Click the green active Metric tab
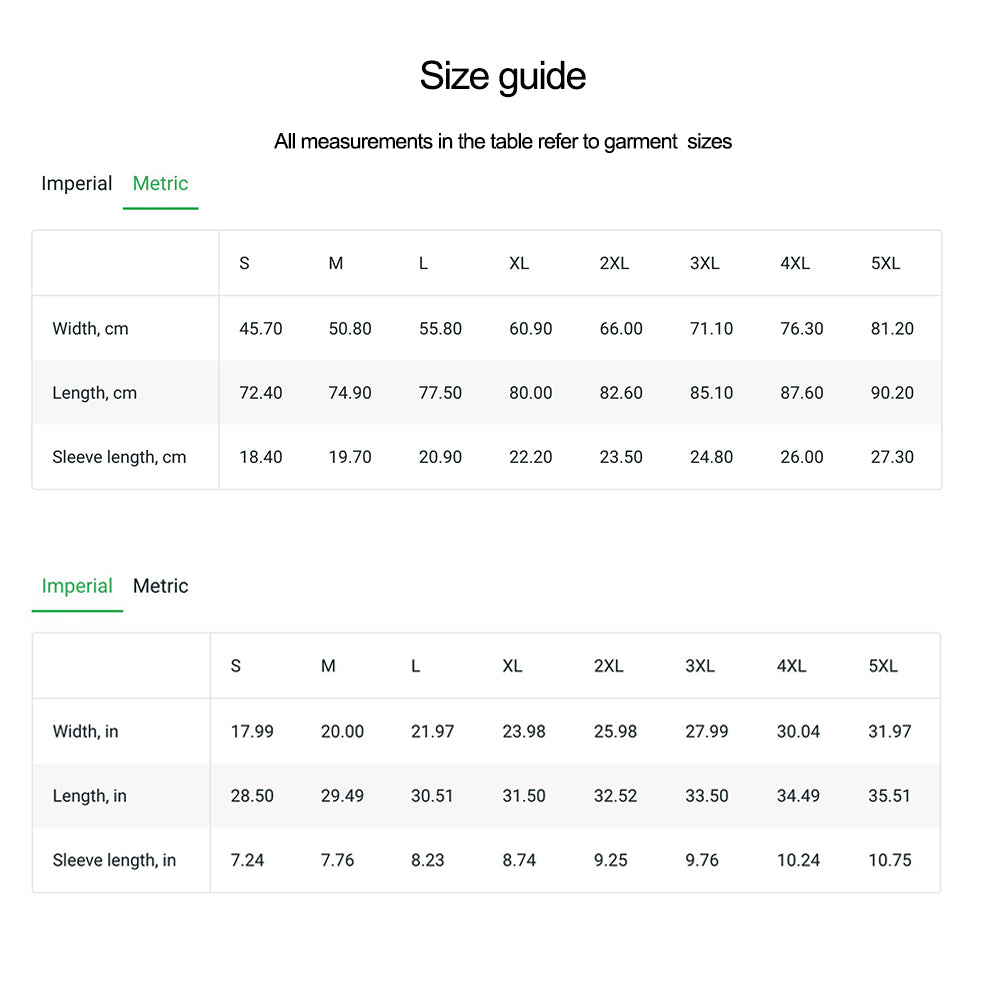 tap(160, 184)
